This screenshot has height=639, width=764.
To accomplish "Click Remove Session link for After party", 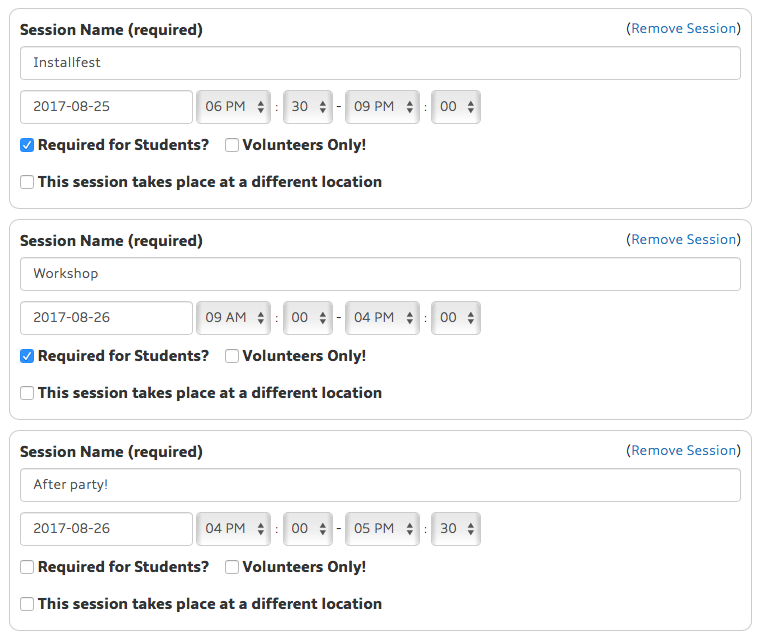I will click(683, 451).
